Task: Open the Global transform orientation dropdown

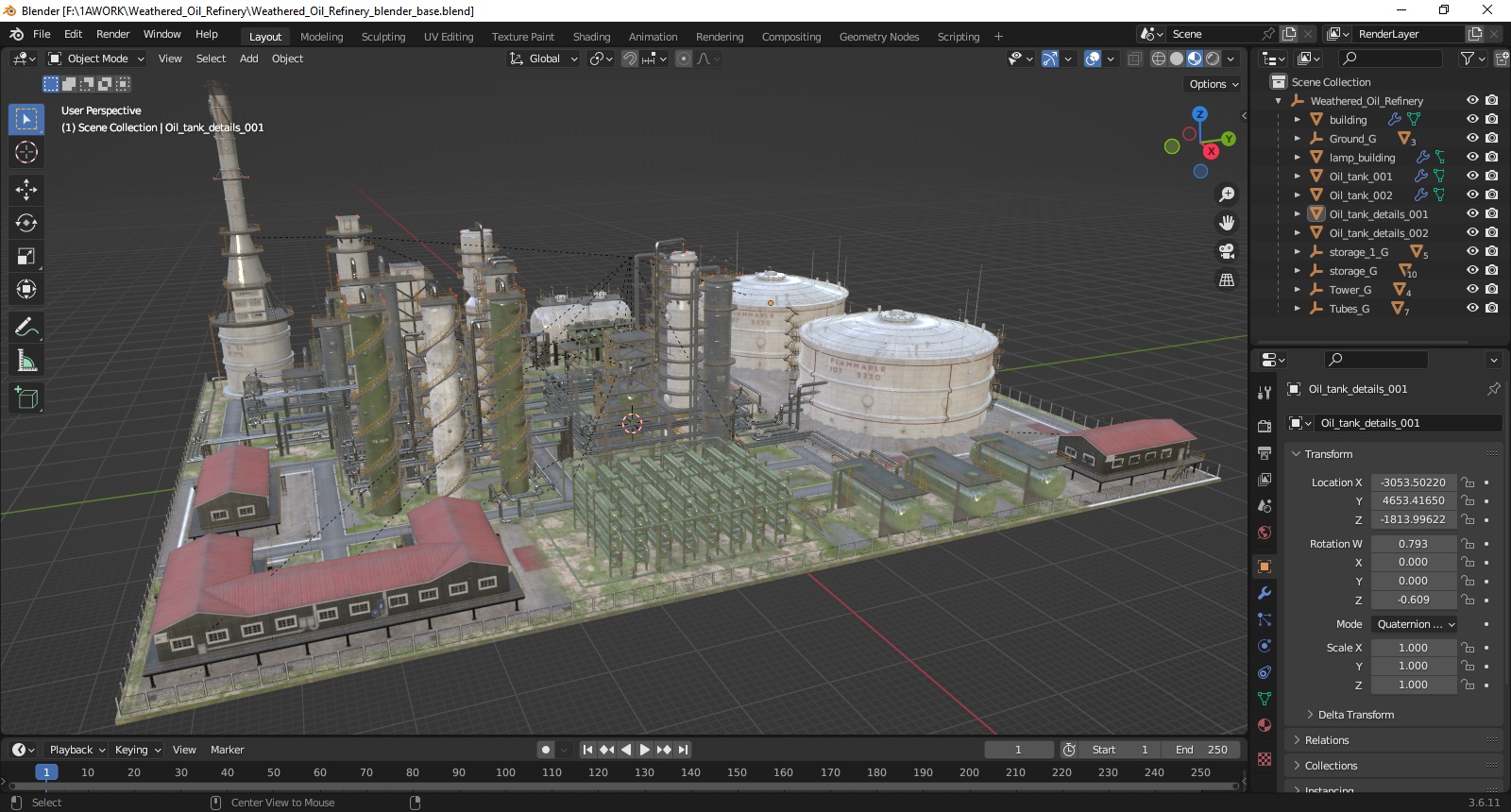Action: point(544,59)
